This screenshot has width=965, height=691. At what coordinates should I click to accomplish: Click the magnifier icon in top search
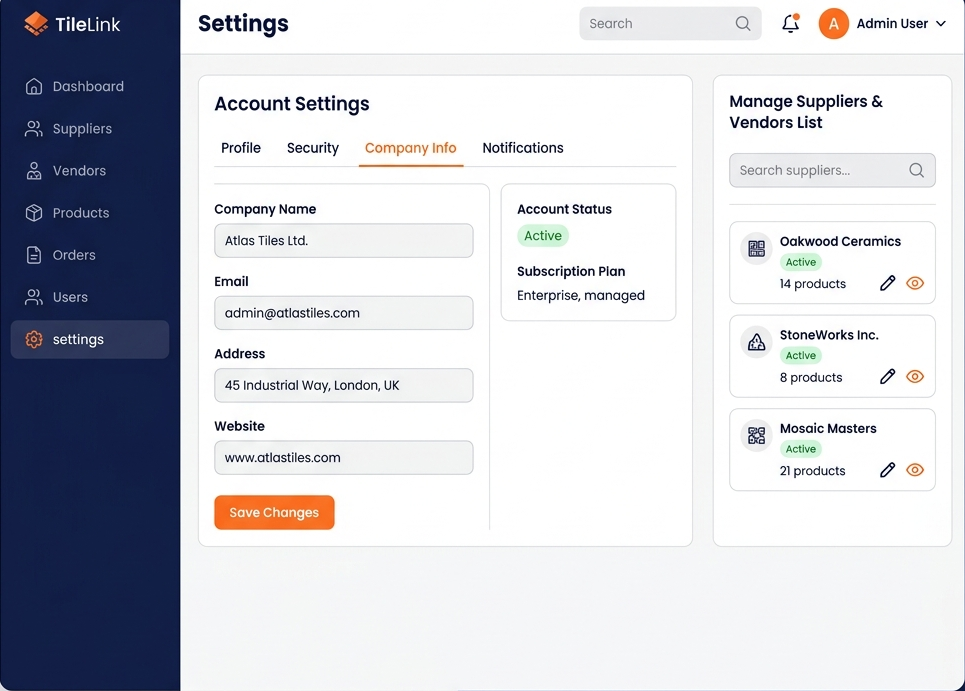(743, 23)
